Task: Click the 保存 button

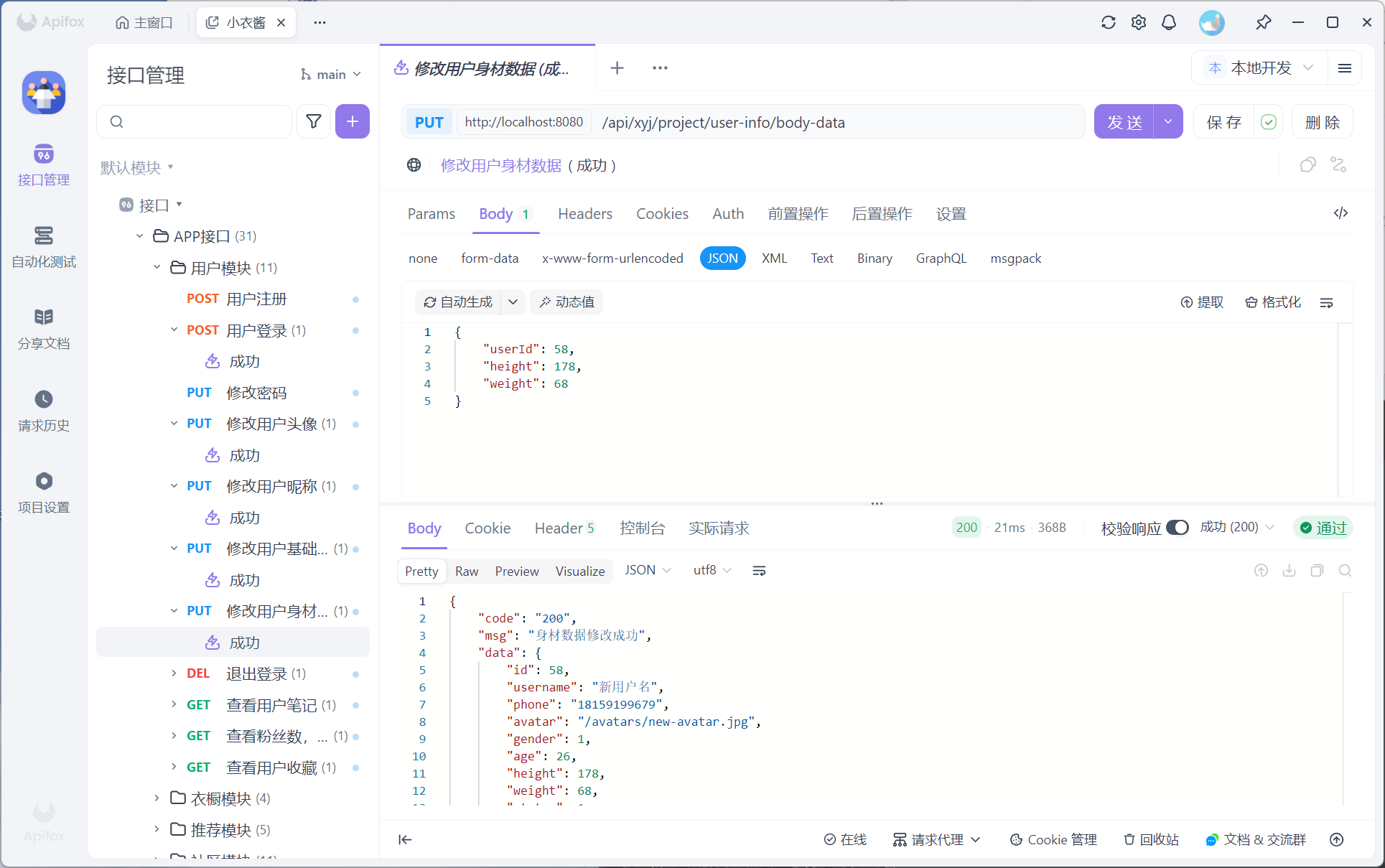Action: 1224,122
